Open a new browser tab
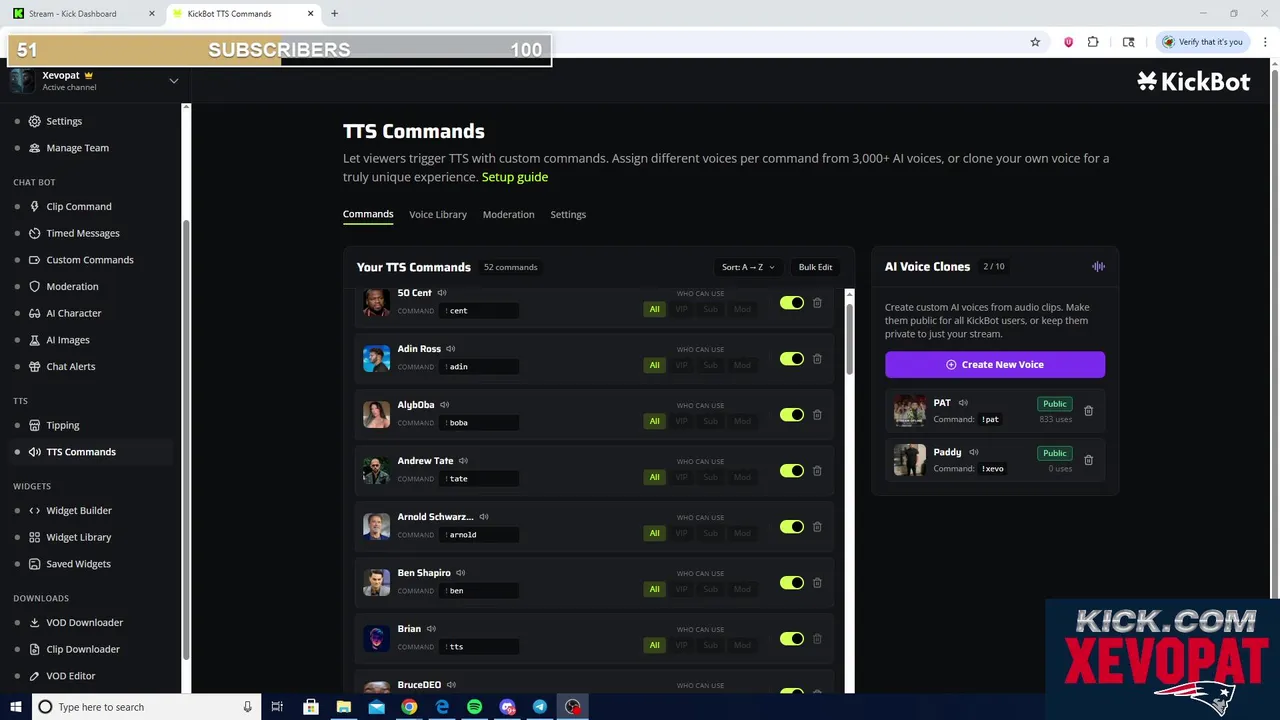The height and width of the screenshot is (720, 1280). [x=334, y=14]
